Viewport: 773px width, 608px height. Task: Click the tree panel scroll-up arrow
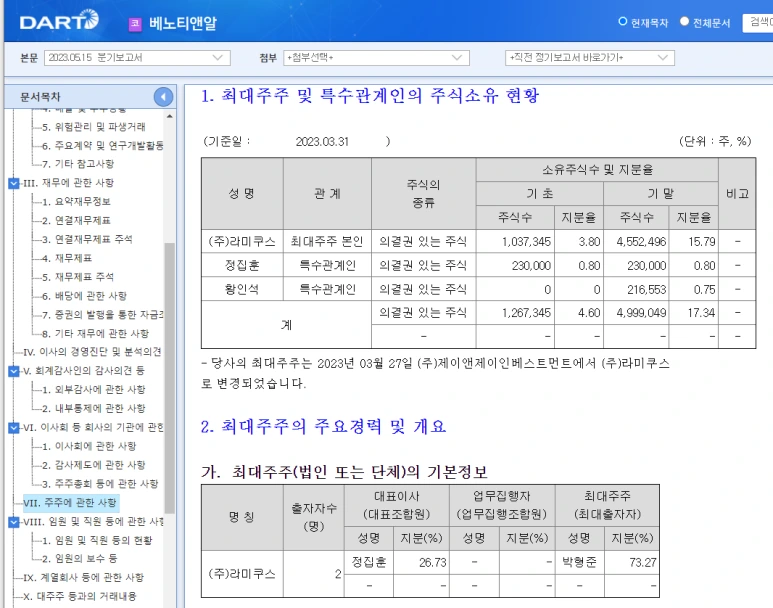click(170, 116)
